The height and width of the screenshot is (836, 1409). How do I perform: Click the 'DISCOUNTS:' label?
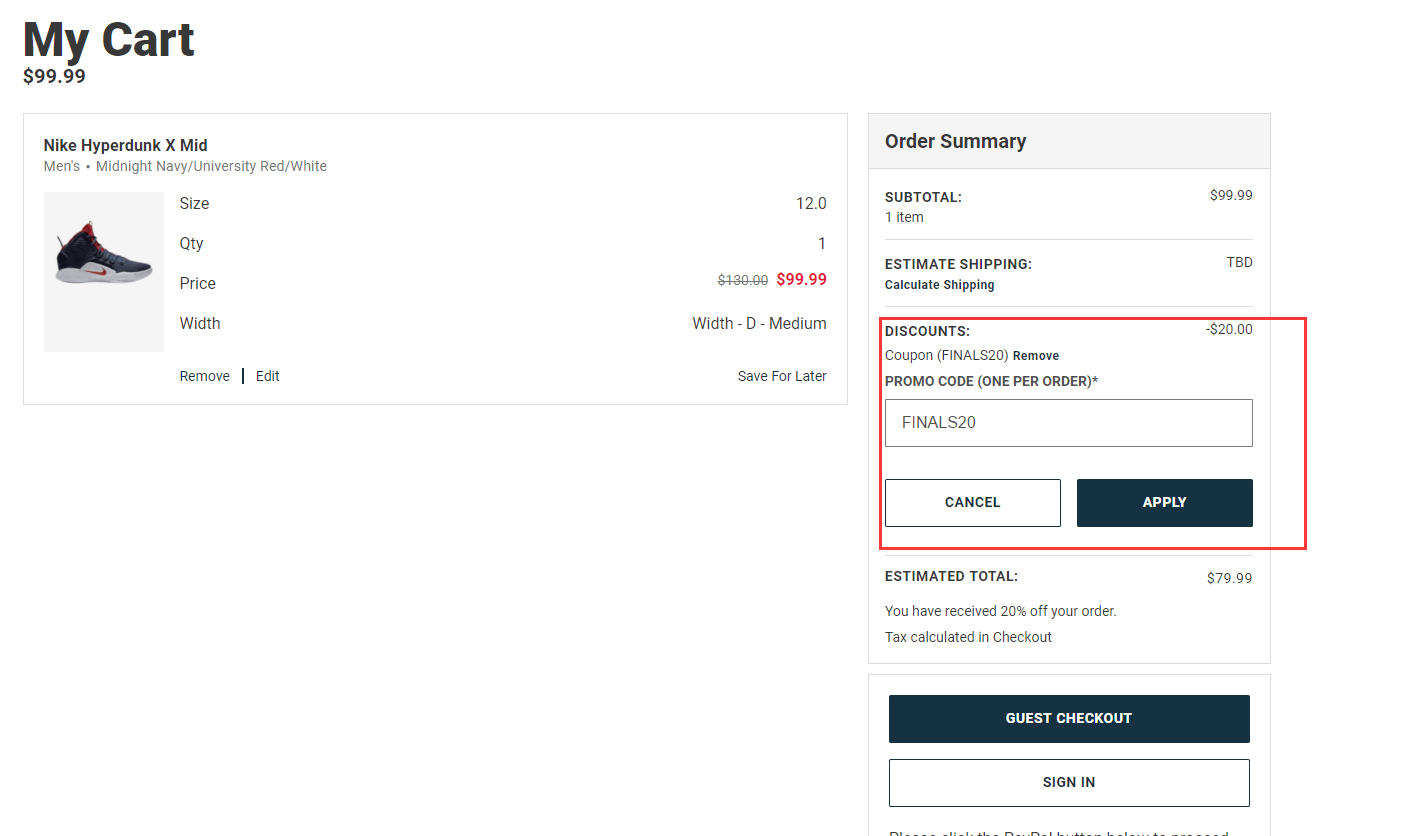tap(928, 331)
